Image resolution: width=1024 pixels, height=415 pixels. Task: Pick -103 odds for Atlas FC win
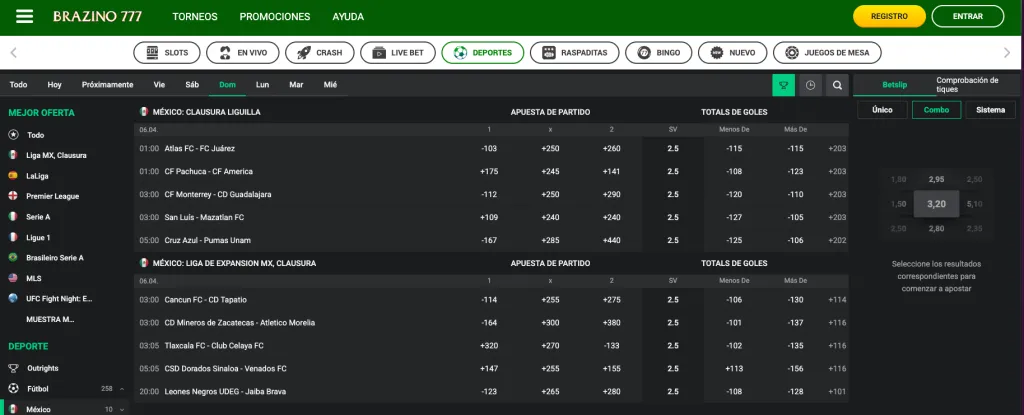click(x=488, y=148)
